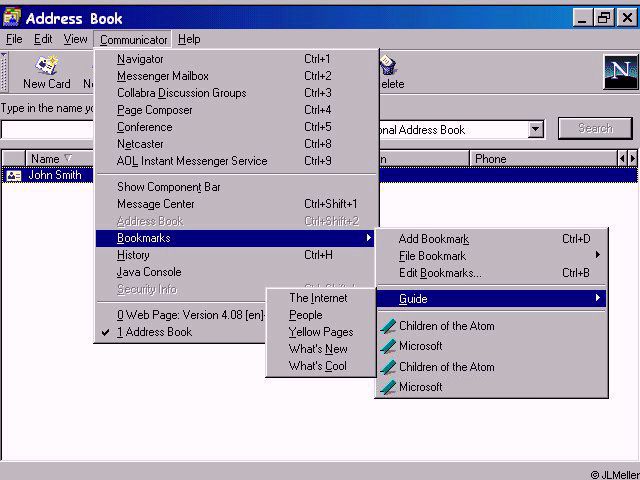Restore the Address Book window size

click(x=604, y=18)
